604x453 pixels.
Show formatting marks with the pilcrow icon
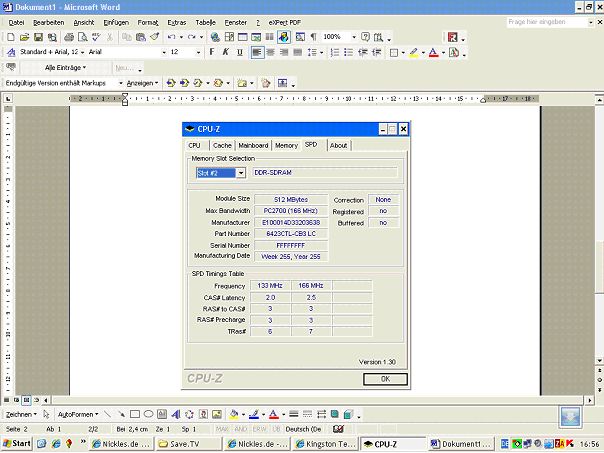pyautogui.click(x=314, y=37)
